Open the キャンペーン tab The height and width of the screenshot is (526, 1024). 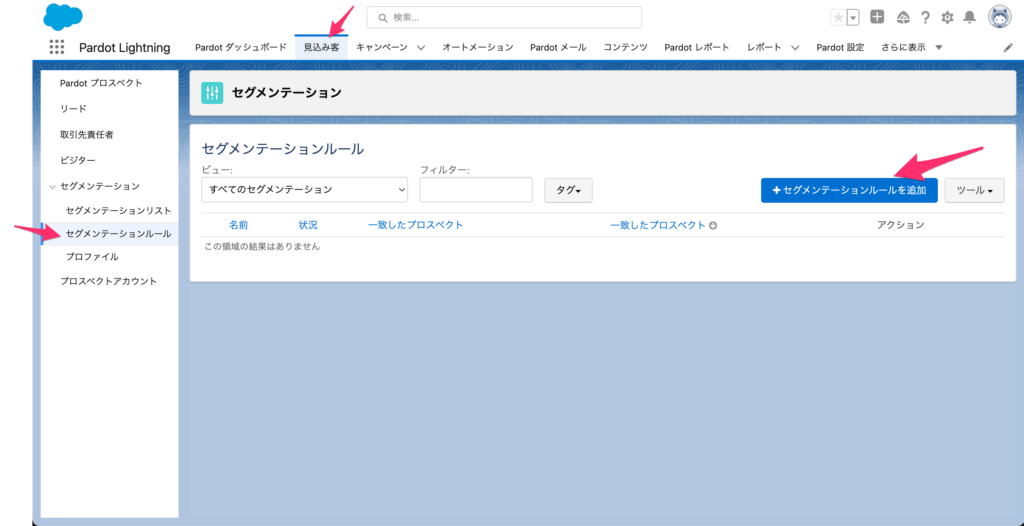tap(381, 48)
